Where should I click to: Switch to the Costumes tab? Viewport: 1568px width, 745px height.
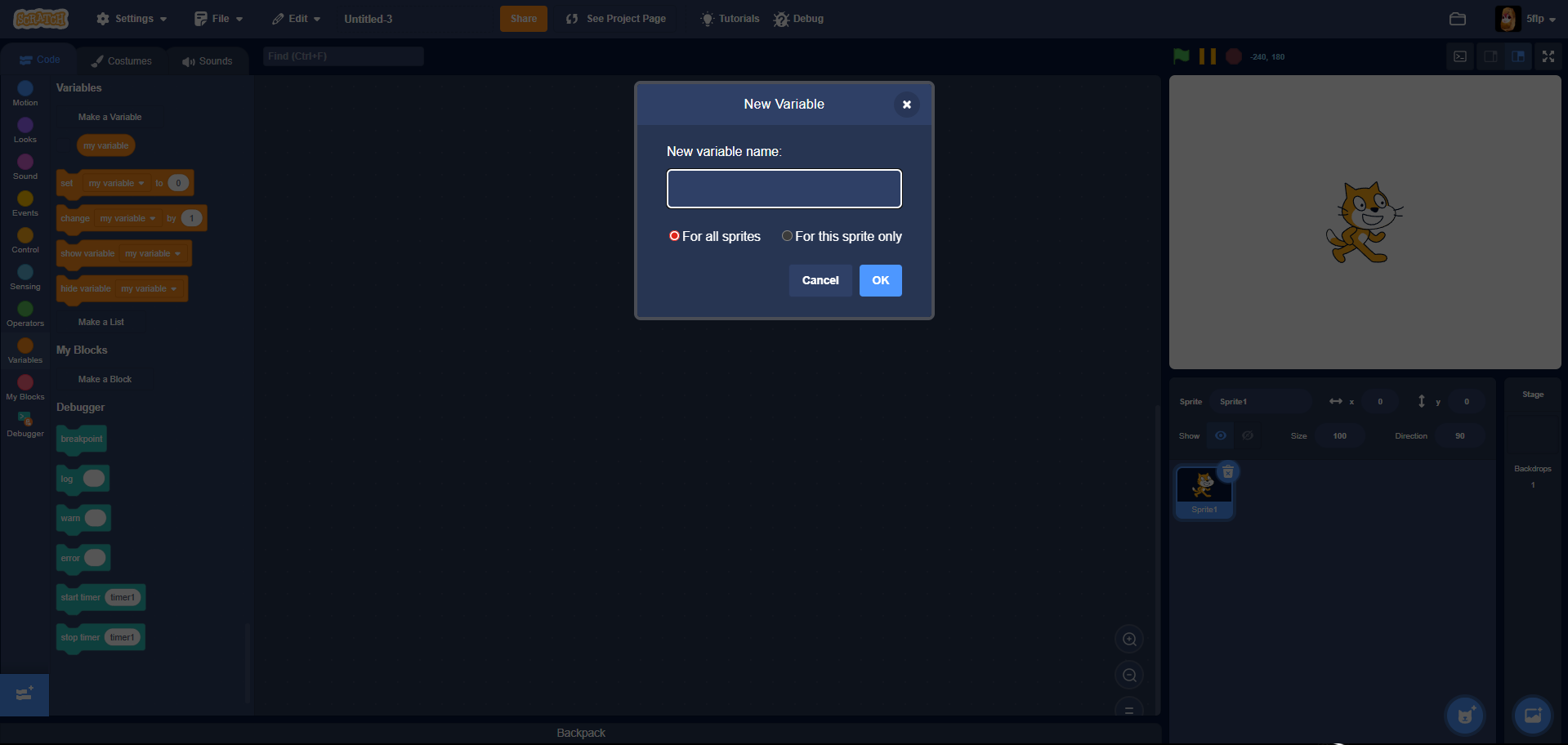122,61
